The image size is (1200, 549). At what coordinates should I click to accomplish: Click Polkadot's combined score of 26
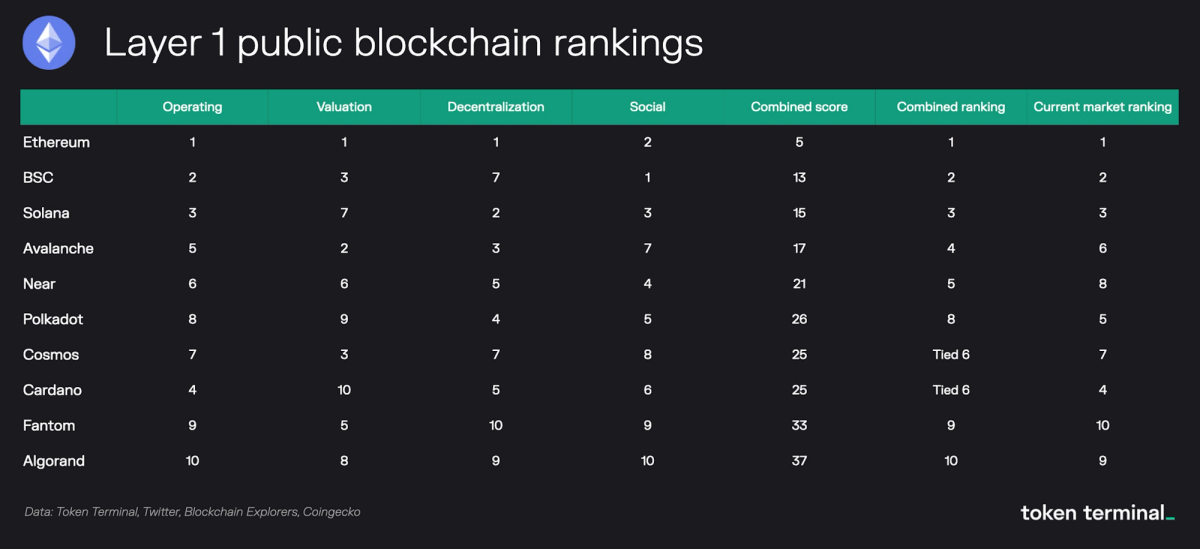tap(799, 319)
